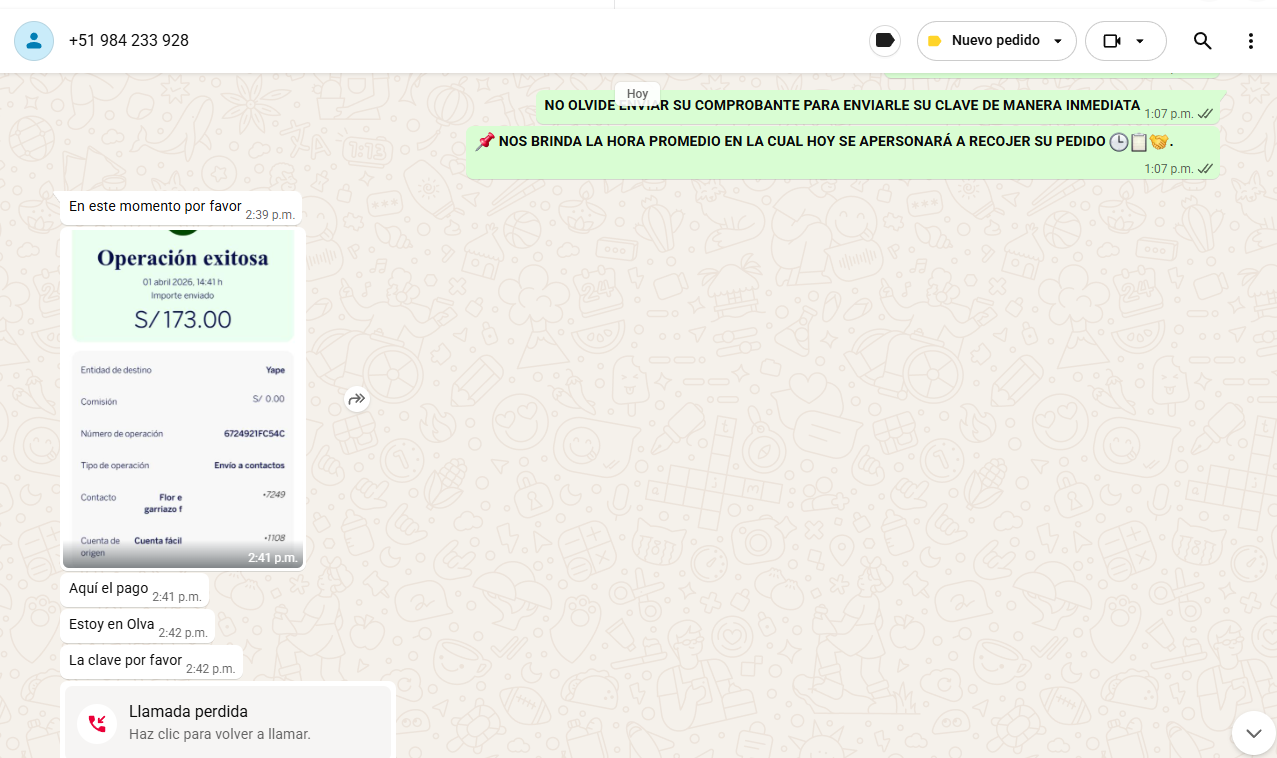The width and height of the screenshot is (1277, 758).
Task: Click the yellow label color in Nuevo pedido
Action: 934,41
